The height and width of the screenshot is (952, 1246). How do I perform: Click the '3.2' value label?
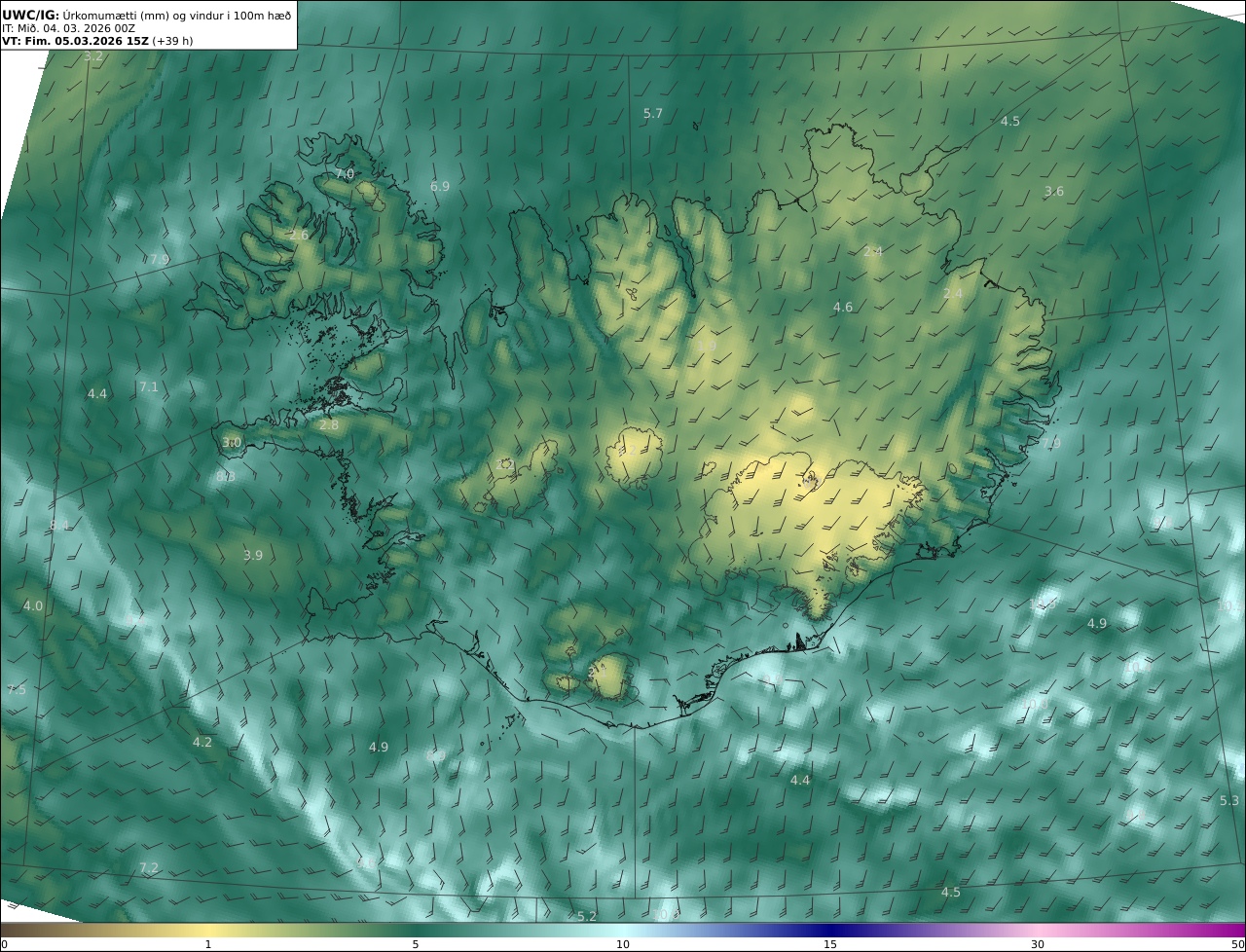tap(93, 56)
